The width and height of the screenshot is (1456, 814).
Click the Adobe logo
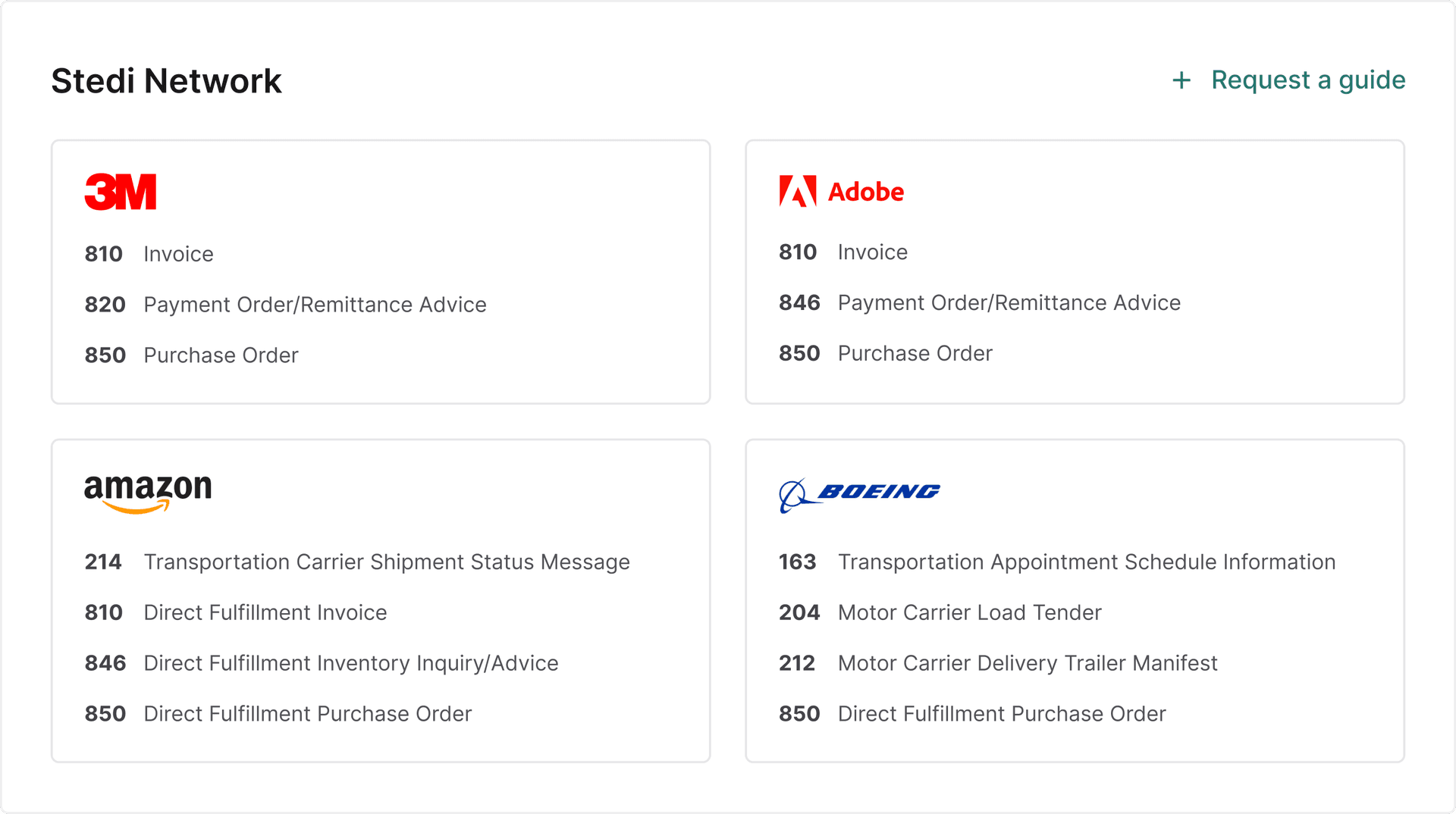point(841,191)
